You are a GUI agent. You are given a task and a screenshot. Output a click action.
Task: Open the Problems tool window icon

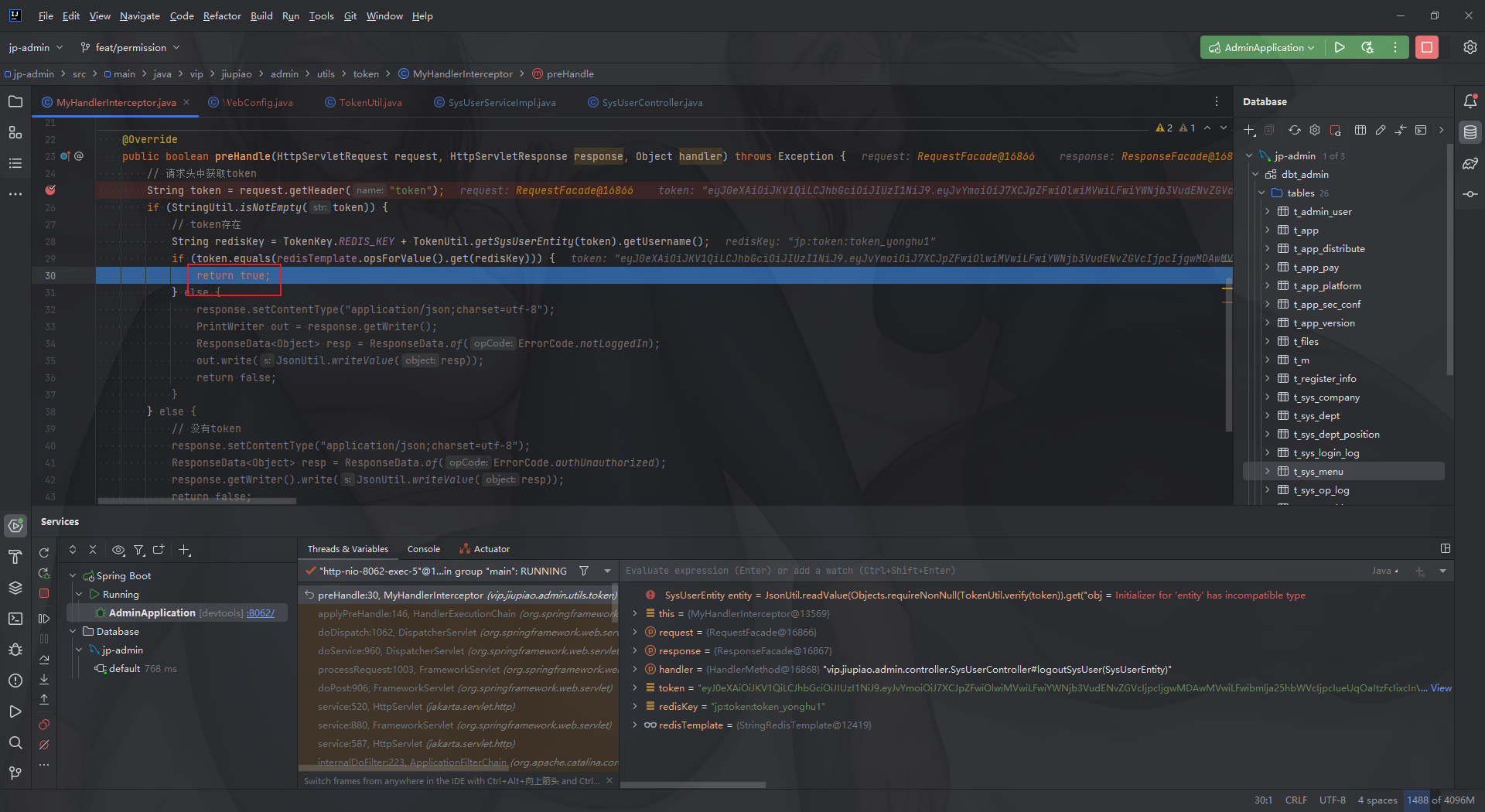[15, 681]
